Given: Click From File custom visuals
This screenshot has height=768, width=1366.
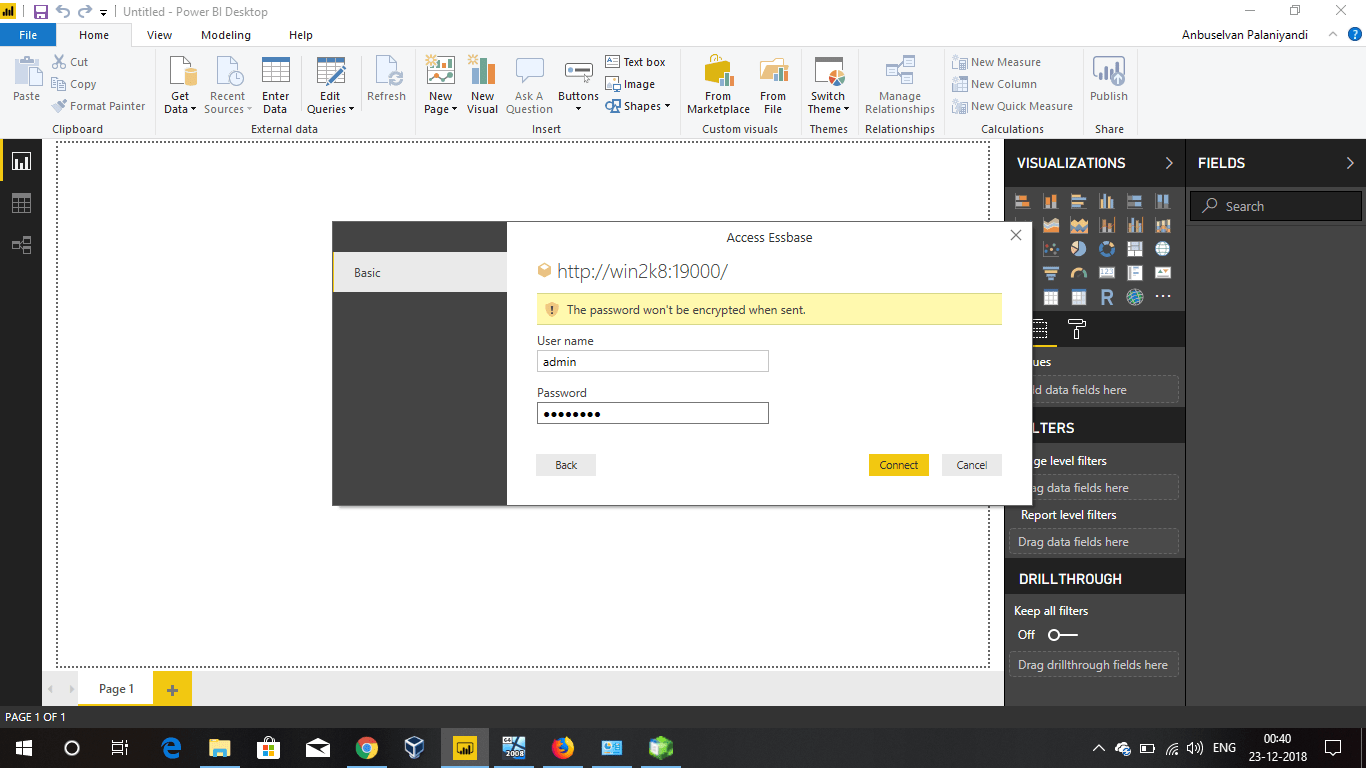Looking at the screenshot, I should click(x=773, y=85).
